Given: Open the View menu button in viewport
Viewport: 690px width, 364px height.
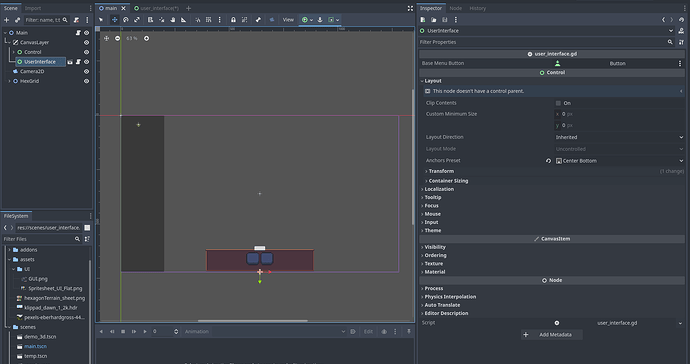Looking at the screenshot, I should 288,20.
